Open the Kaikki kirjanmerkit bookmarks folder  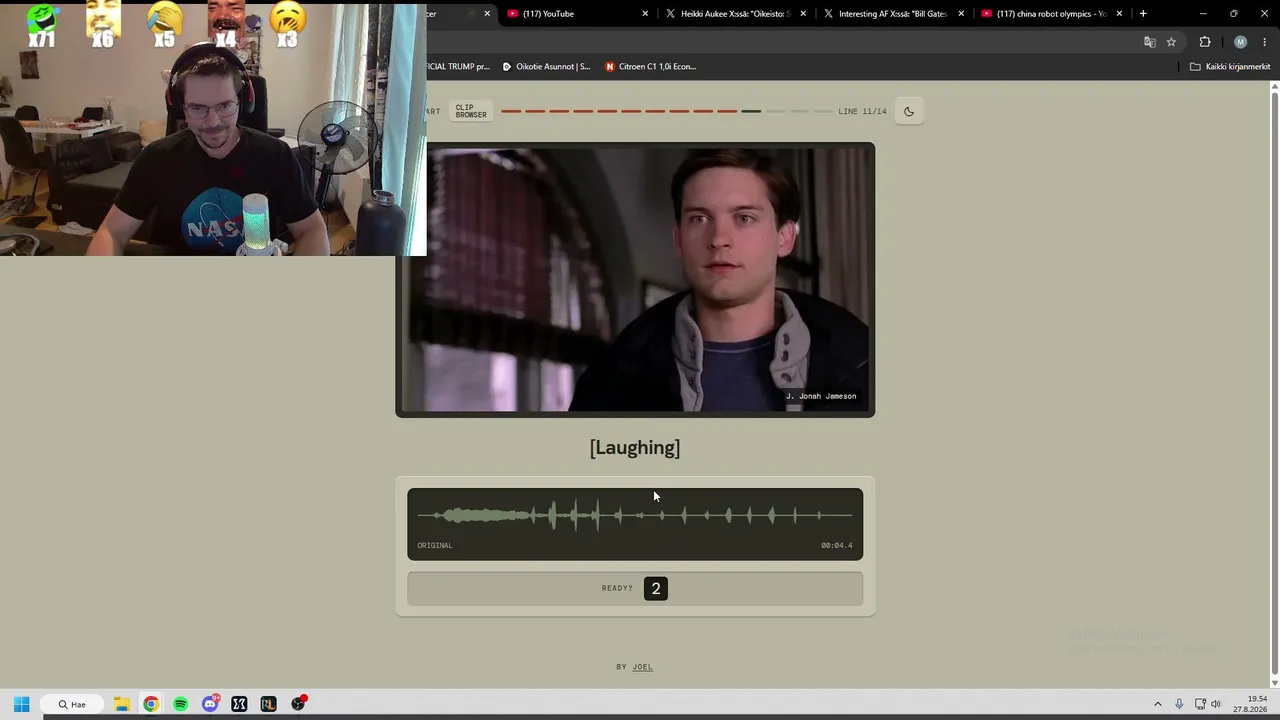[x=1230, y=67]
